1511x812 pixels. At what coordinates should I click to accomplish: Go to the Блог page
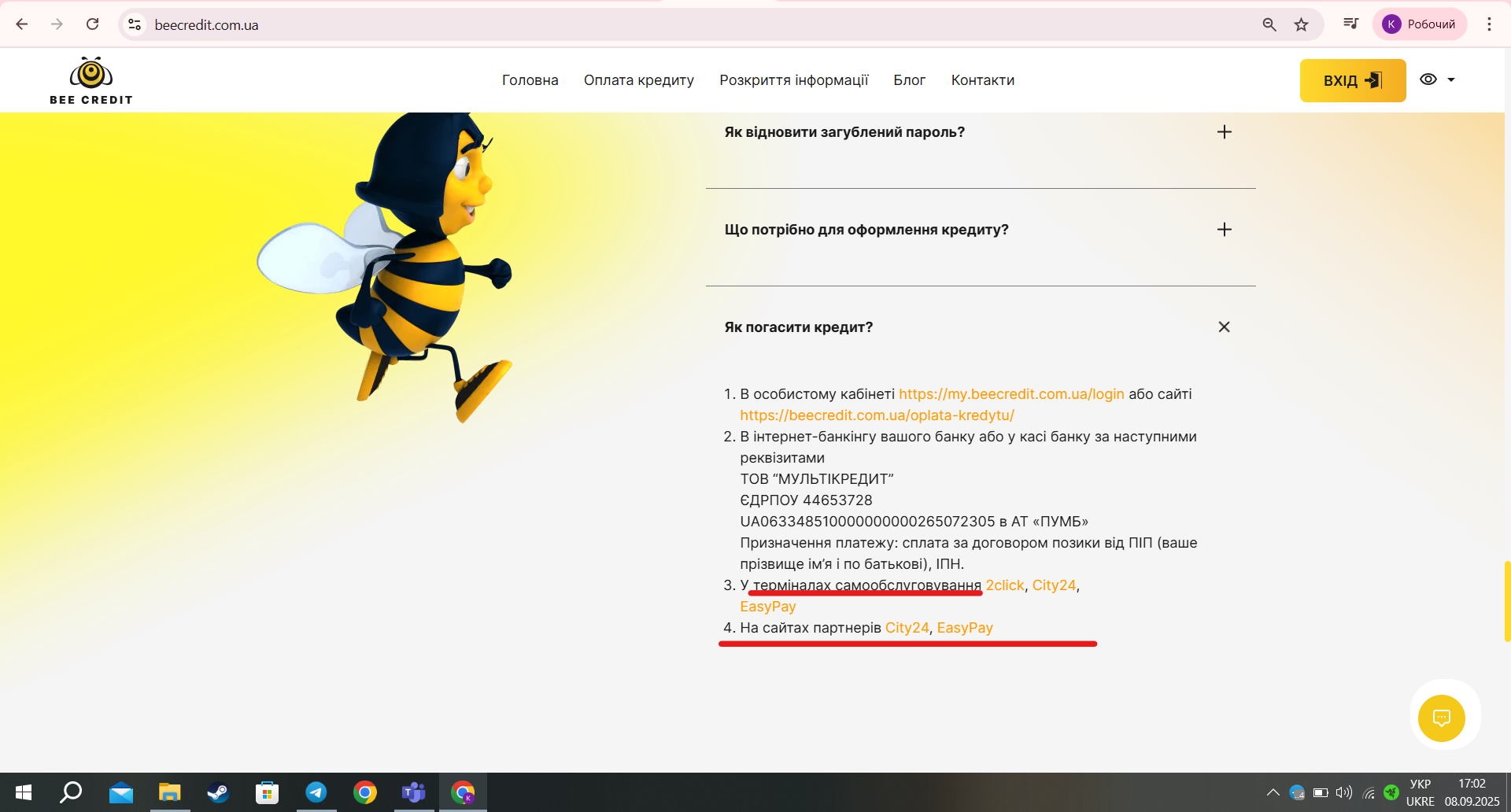(x=910, y=80)
